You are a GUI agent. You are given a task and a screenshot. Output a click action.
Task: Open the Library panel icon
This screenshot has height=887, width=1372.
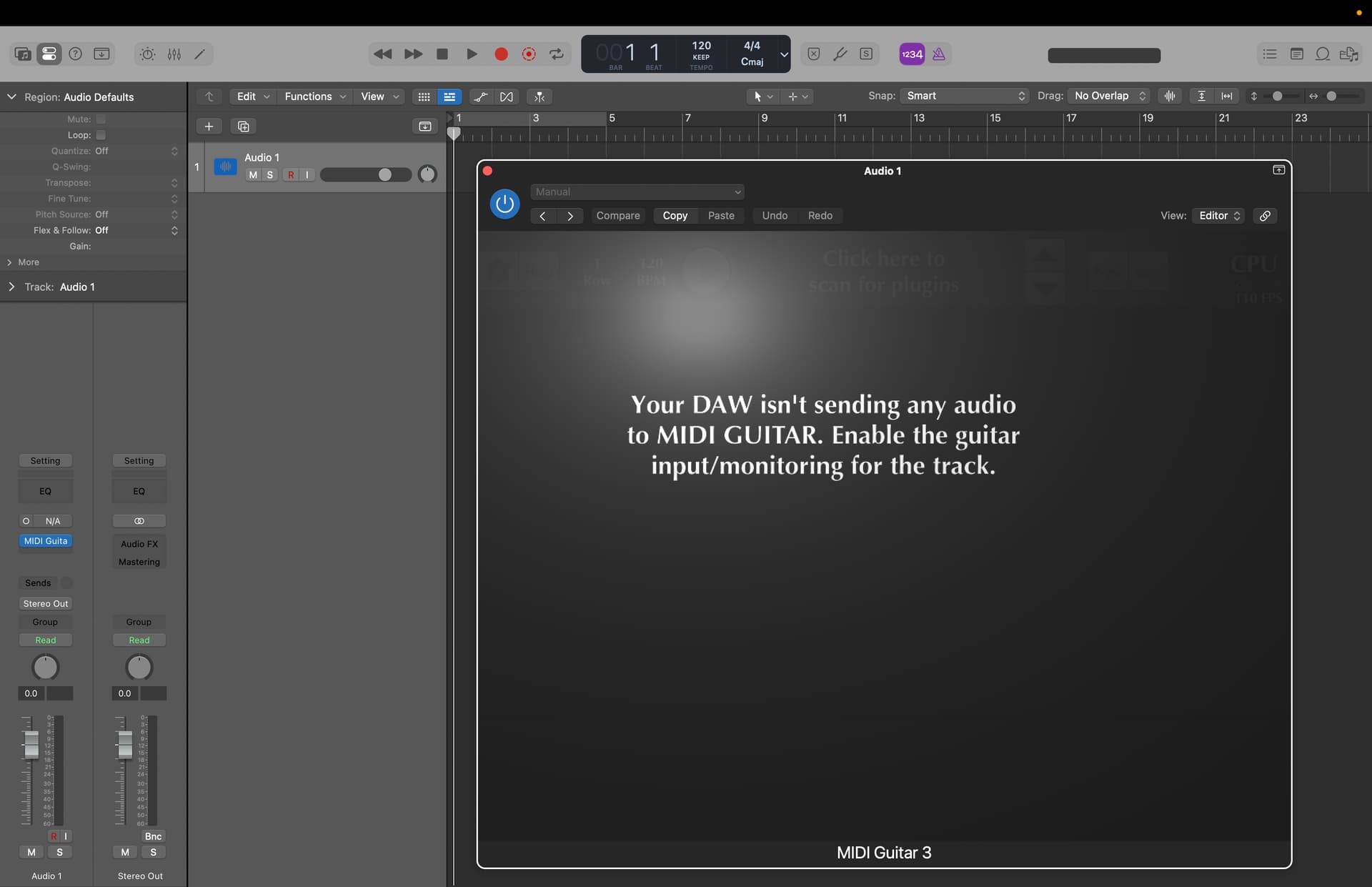tap(22, 54)
